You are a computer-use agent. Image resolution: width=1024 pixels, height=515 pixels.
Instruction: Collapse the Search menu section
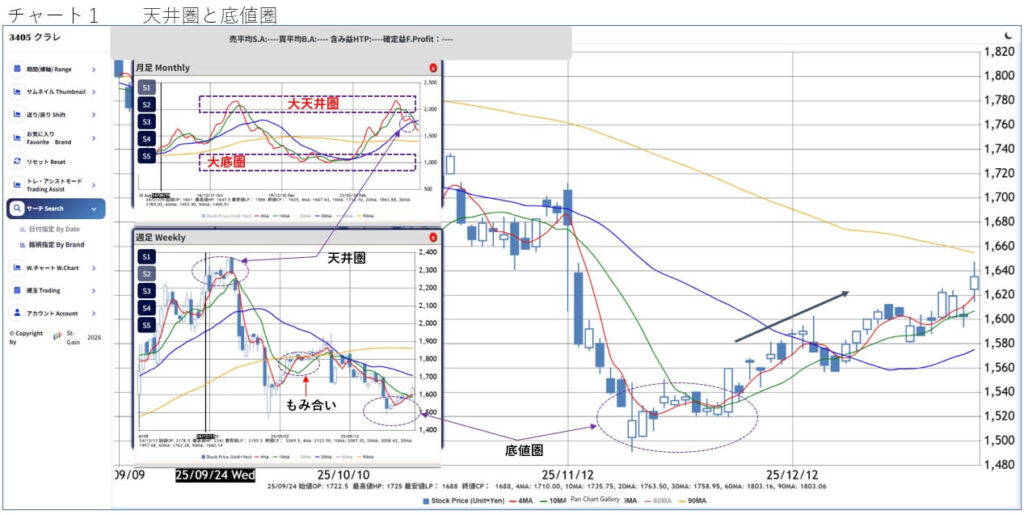coord(94,209)
